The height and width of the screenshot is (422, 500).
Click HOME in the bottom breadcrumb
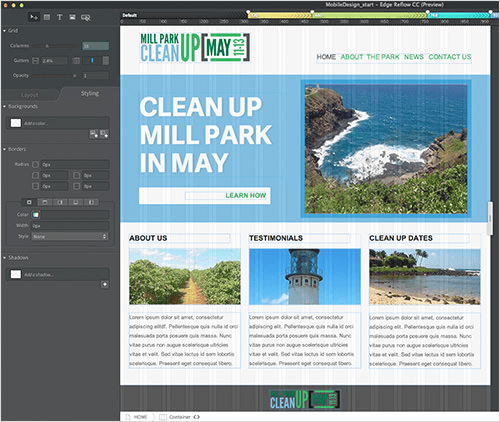tap(141, 417)
